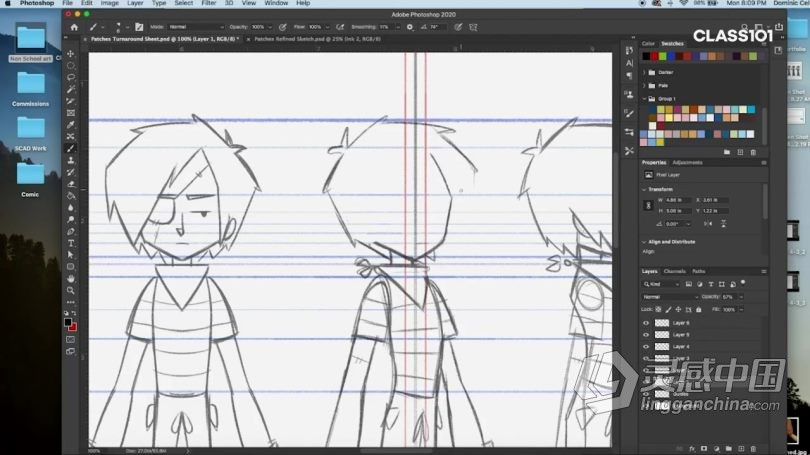The image size is (810, 455).
Task: Toggle lock transparent pixels
Action: coord(658,309)
